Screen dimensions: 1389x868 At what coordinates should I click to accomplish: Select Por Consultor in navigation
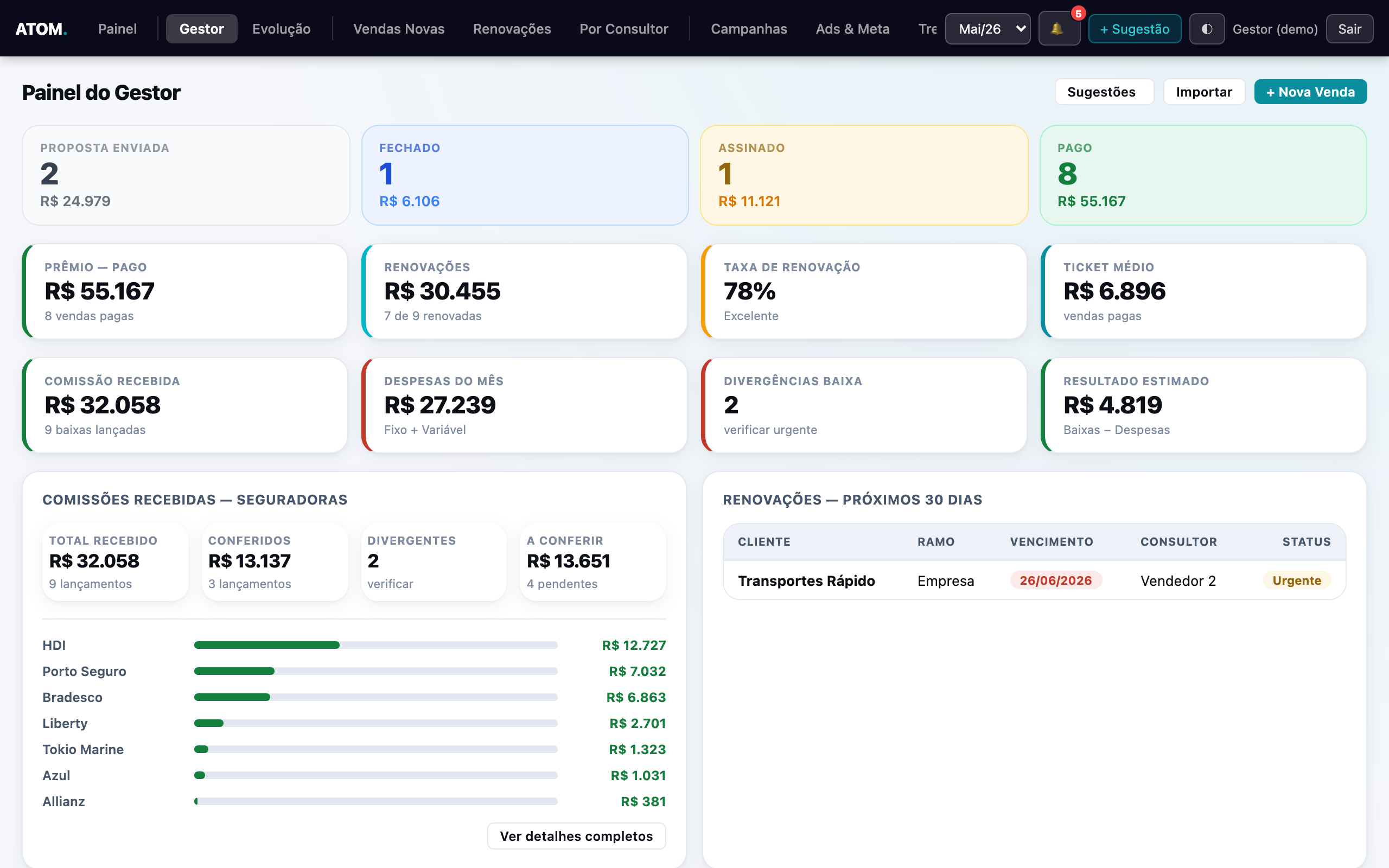[x=624, y=29]
